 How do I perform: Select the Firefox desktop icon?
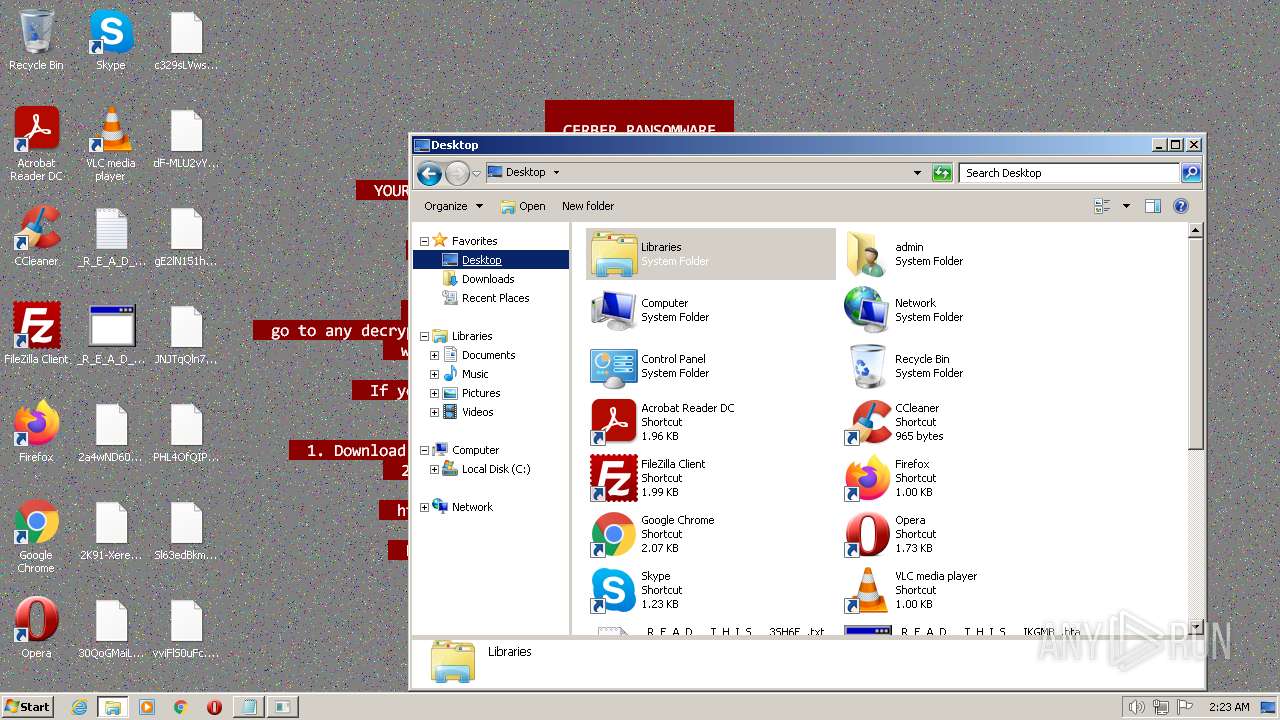pyautogui.click(x=36, y=432)
